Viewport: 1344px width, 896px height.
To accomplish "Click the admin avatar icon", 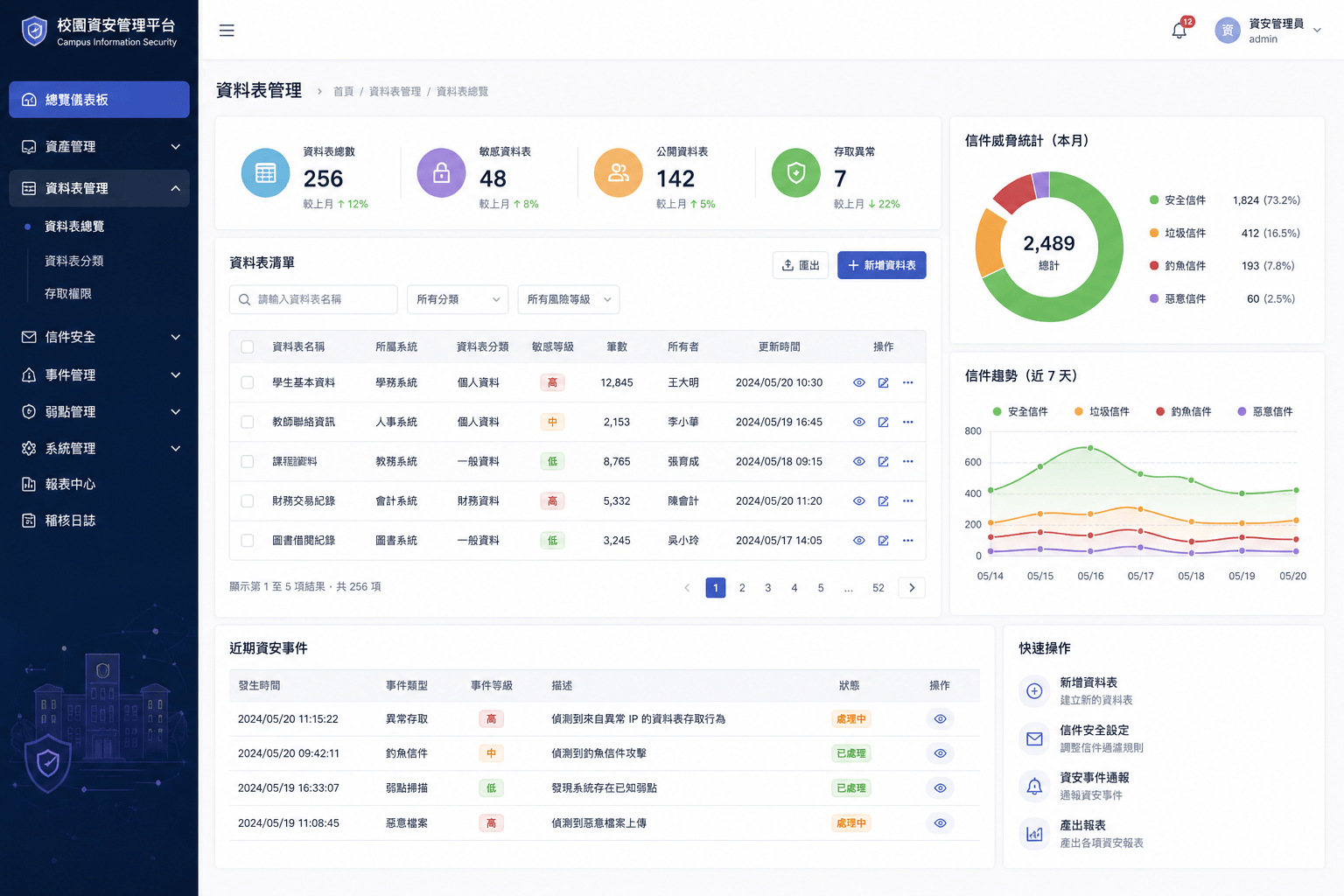I will [1228, 31].
